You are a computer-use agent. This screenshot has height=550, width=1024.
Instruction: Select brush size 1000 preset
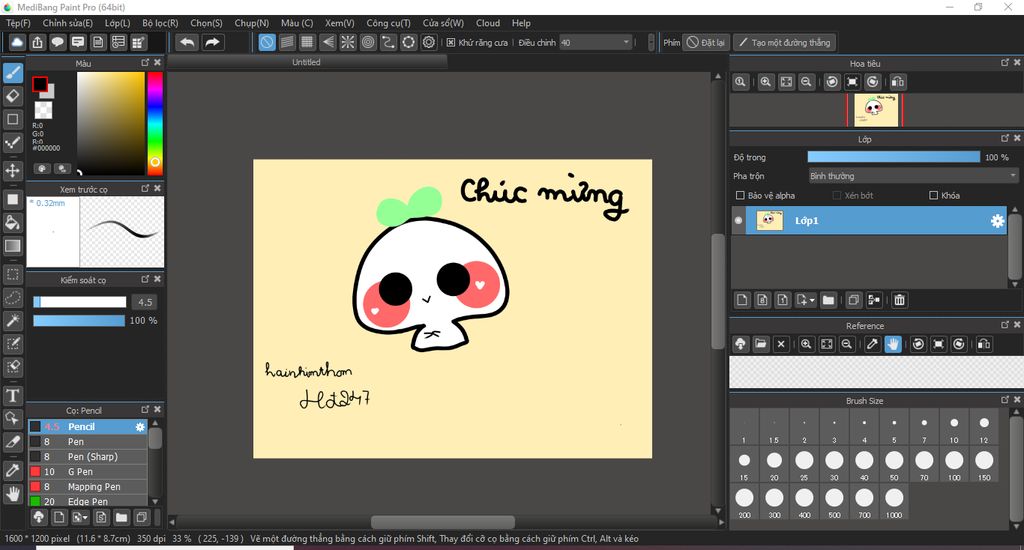pos(894,502)
